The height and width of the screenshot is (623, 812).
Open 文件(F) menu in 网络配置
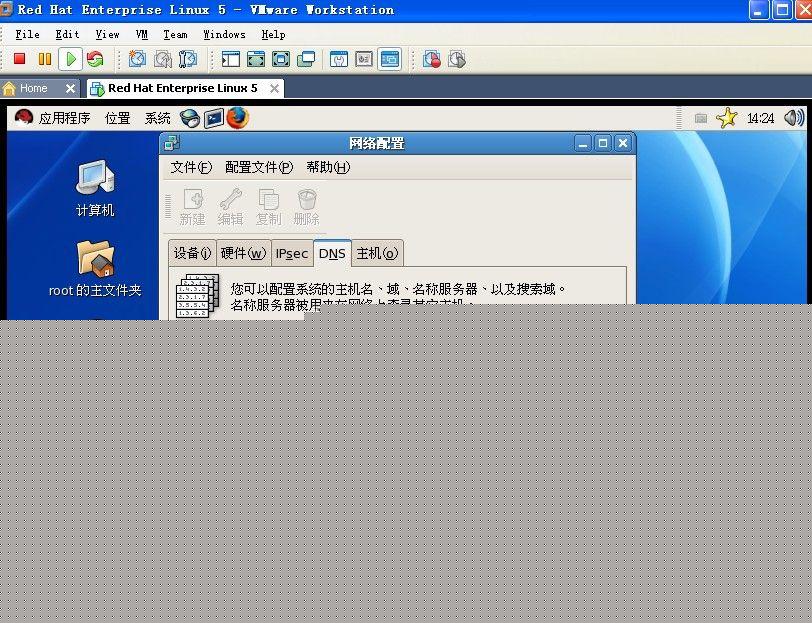tap(191, 167)
